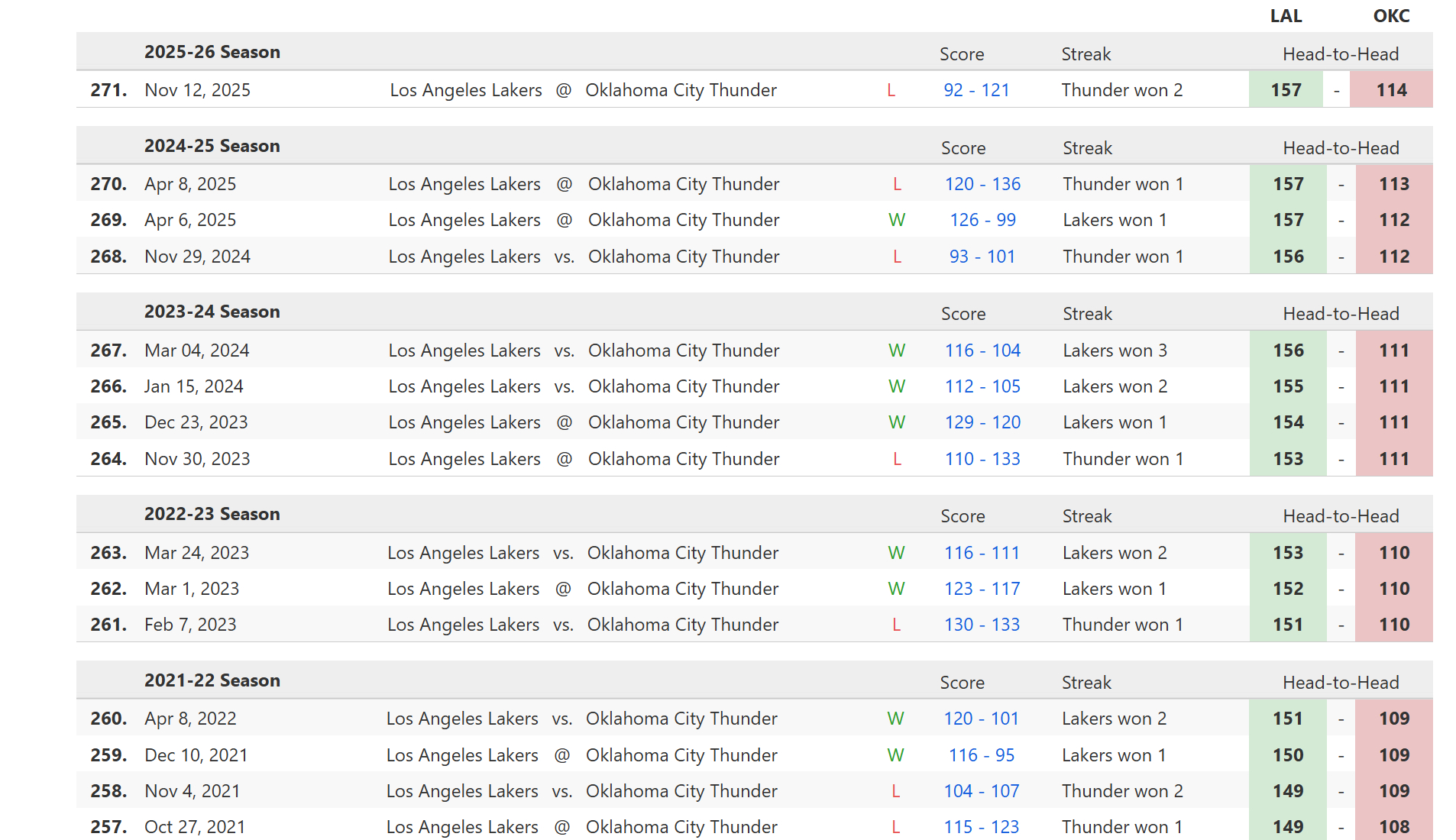The height and width of the screenshot is (840, 1456).
Task: Open the 123 - 117 score link
Action: click(x=982, y=589)
